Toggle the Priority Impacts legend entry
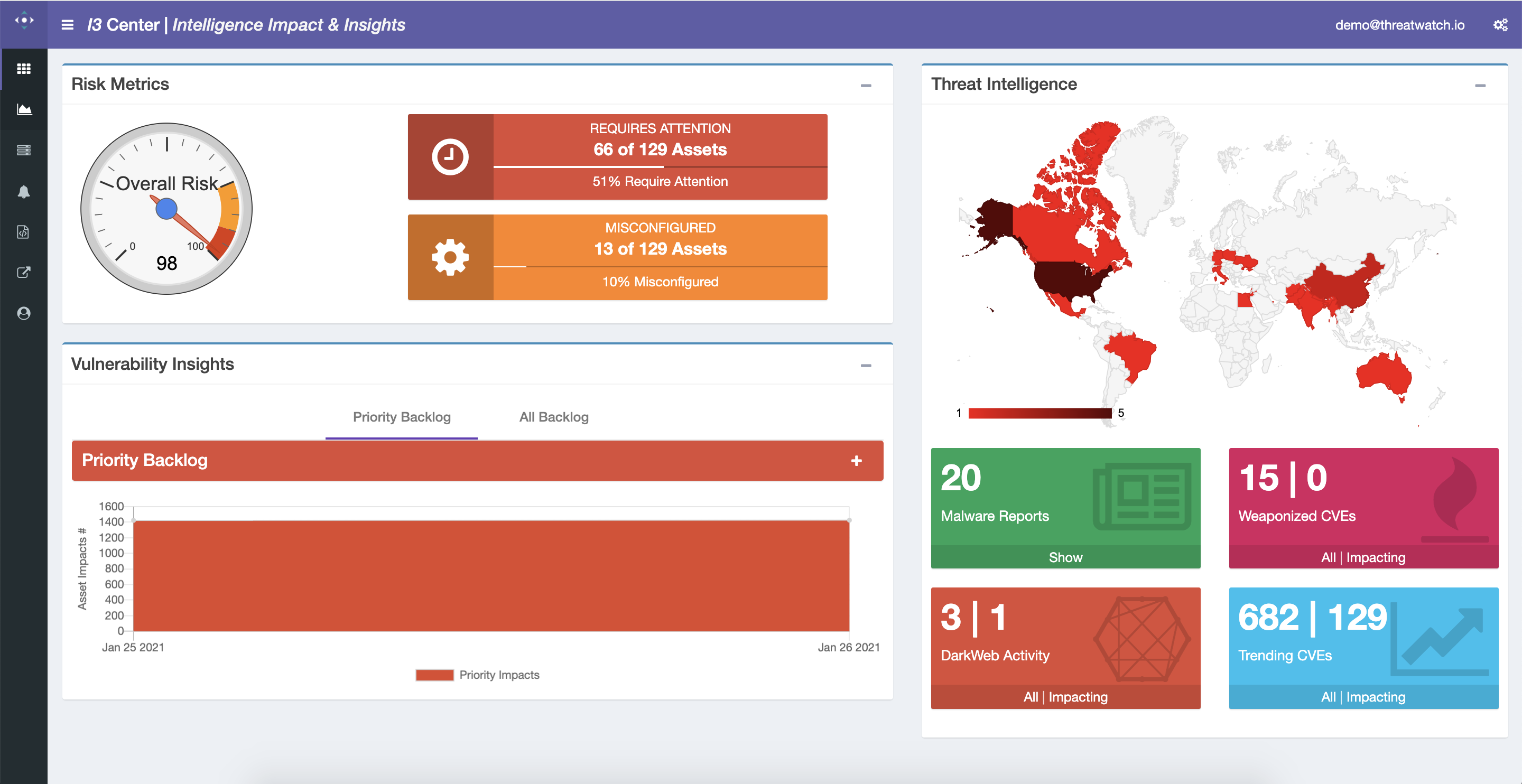 pos(477,675)
